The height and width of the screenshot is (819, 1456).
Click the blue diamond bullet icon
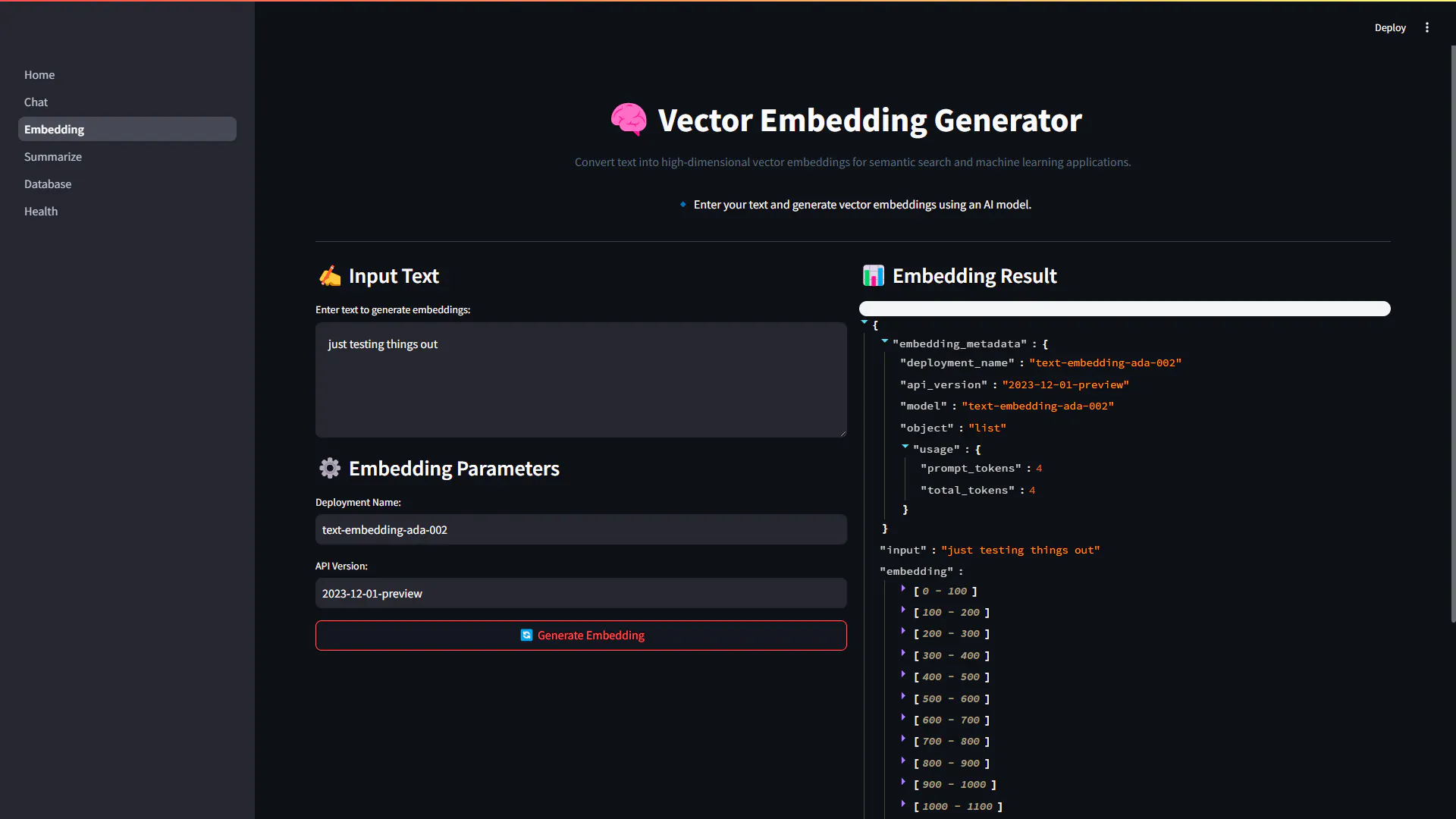[x=683, y=205]
